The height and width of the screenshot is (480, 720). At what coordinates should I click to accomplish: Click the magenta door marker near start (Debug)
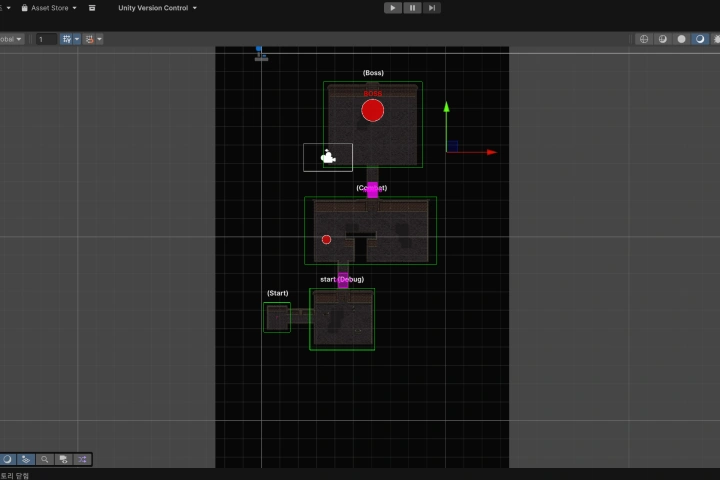pos(343,280)
